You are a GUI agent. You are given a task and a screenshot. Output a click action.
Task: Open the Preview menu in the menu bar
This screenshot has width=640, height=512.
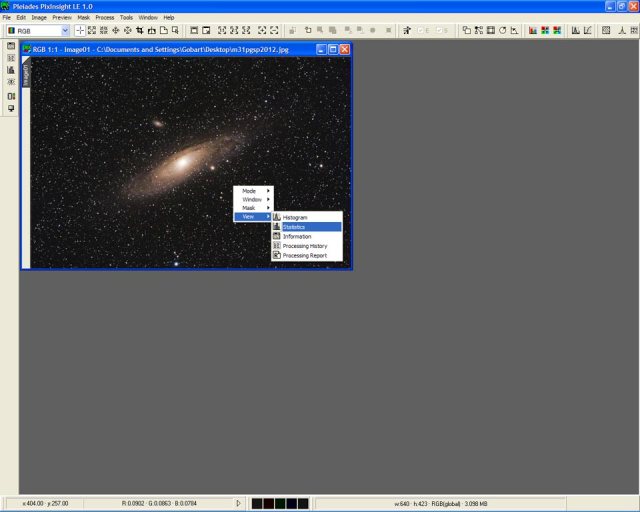62,17
